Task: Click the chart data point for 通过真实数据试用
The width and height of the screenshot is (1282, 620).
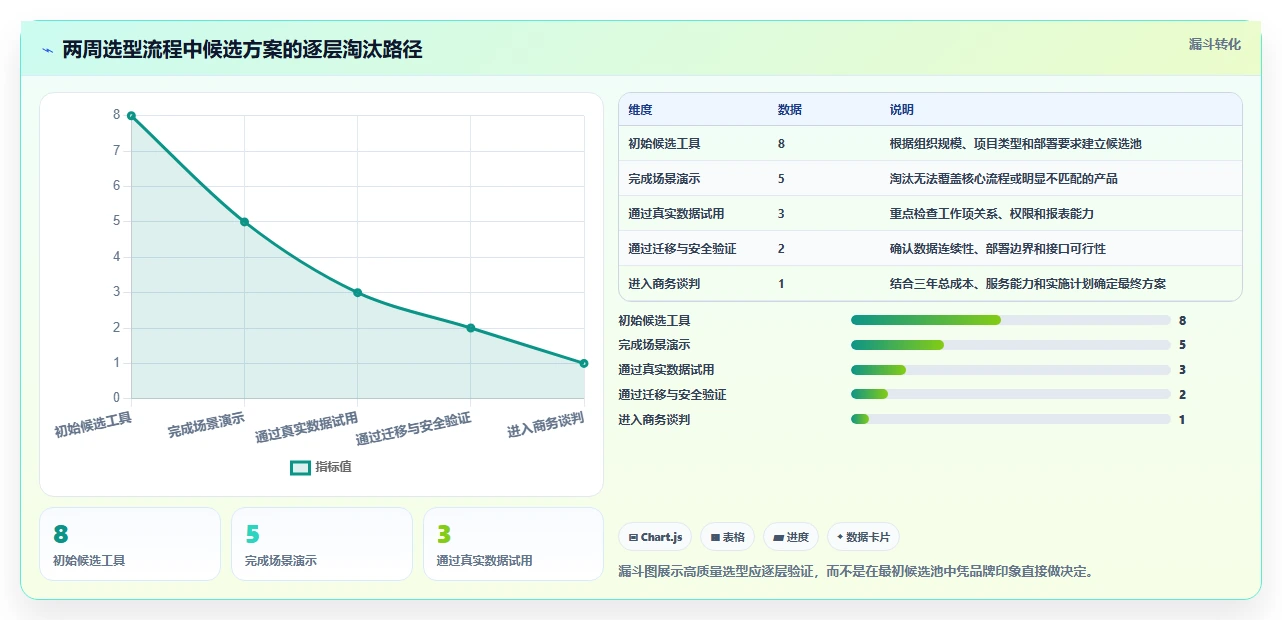Action: [357, 293]
